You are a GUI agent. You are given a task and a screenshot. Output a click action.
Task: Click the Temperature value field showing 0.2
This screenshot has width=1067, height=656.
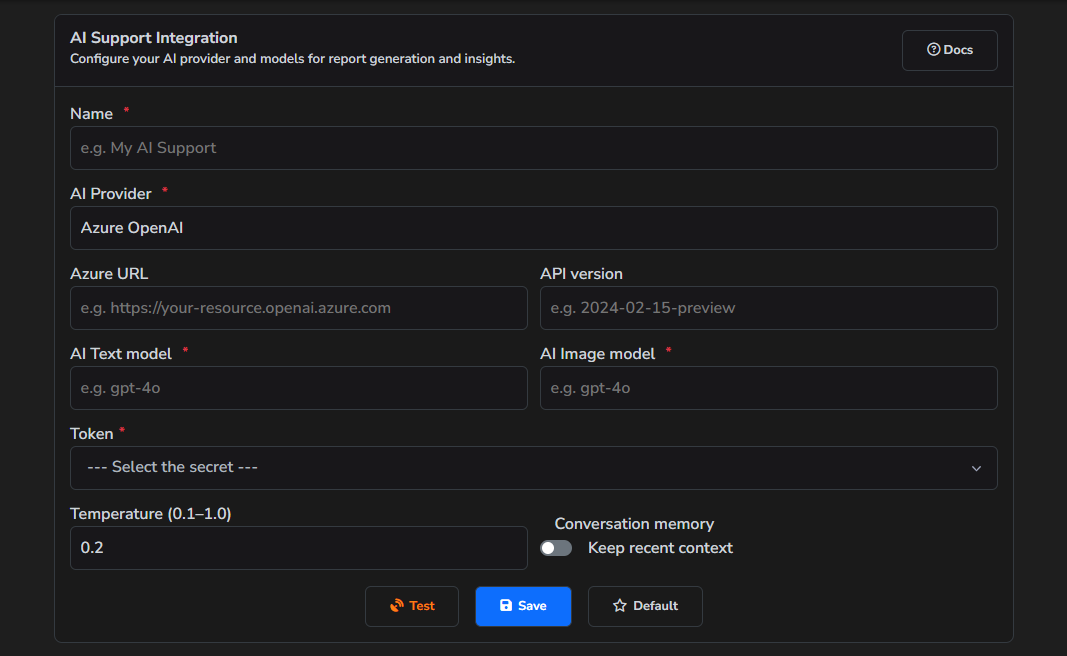[x=298, y=548]
